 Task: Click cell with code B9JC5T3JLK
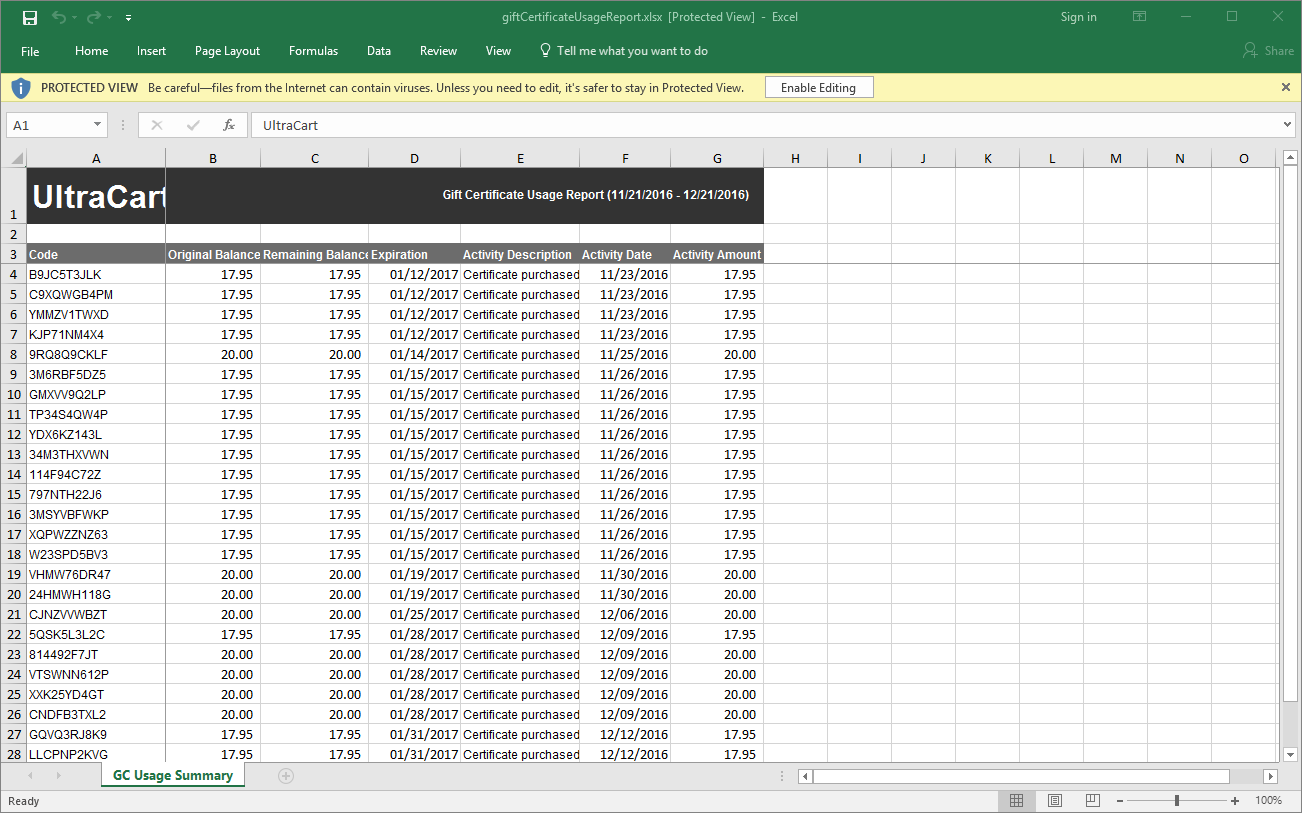click(x=96, y=274)
